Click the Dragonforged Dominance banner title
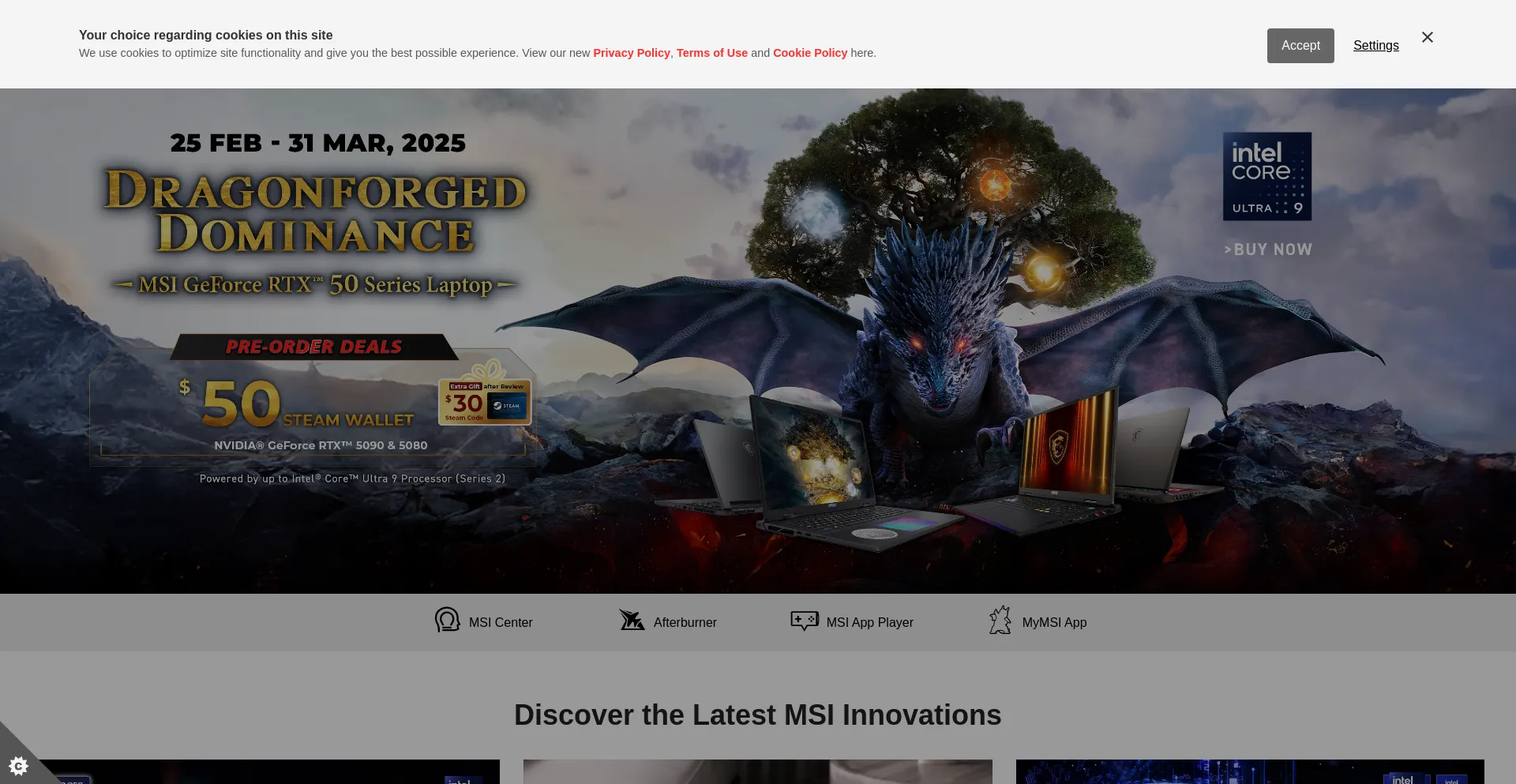 click(316, 212)
